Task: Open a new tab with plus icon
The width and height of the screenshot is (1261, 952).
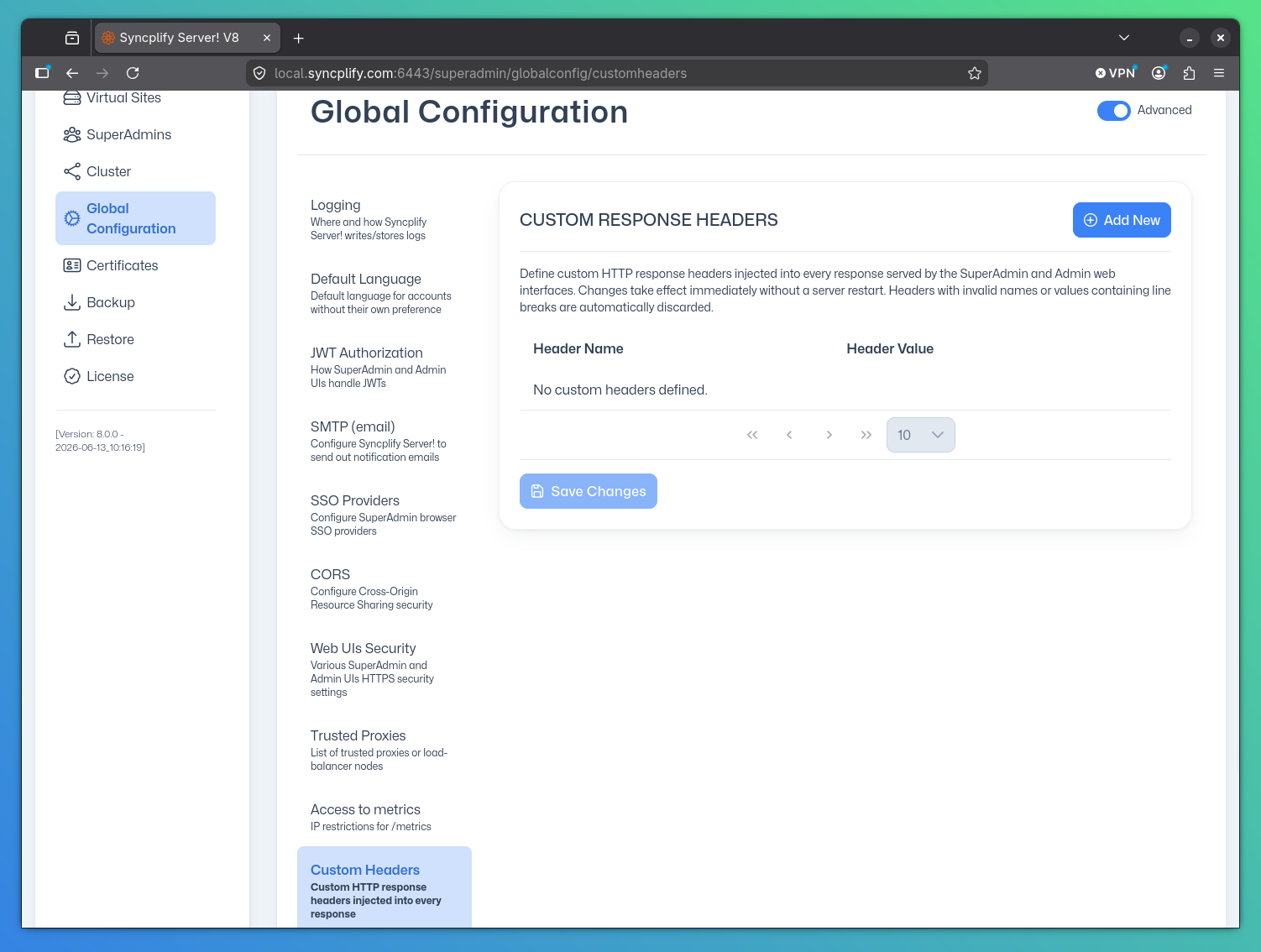Action: coord(299,38)
